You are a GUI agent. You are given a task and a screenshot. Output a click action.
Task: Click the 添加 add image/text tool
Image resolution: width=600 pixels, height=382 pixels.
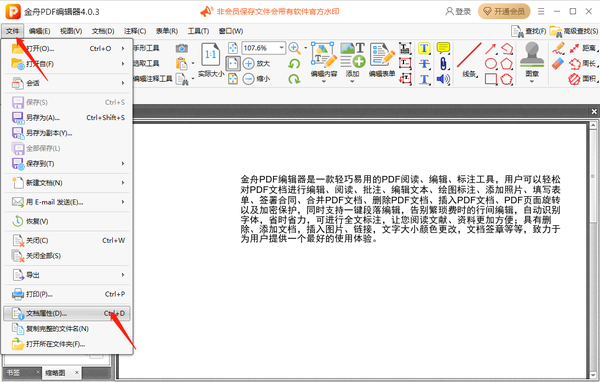click(x=352, y=61)
